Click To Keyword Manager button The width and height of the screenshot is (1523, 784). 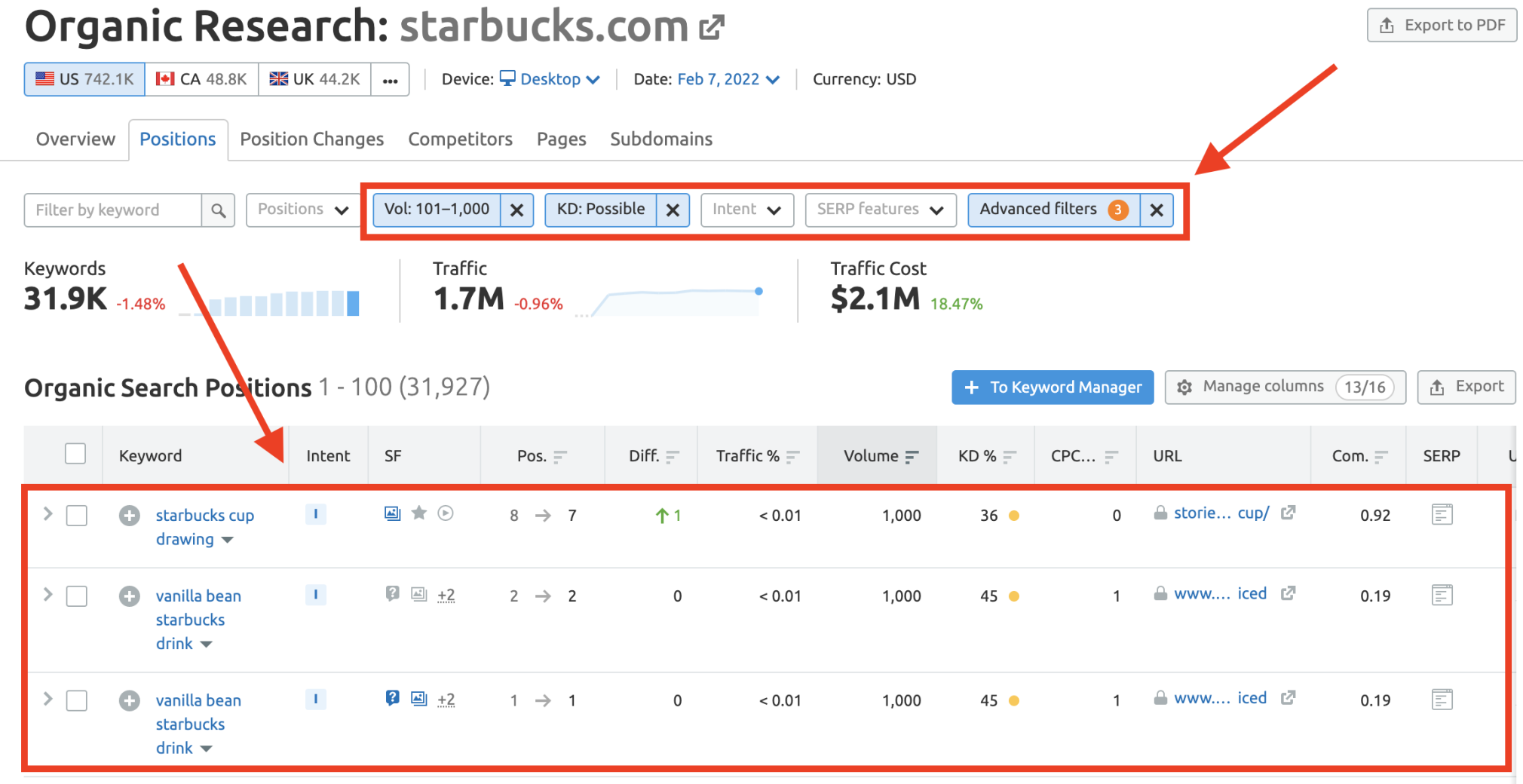[1053, 387]
